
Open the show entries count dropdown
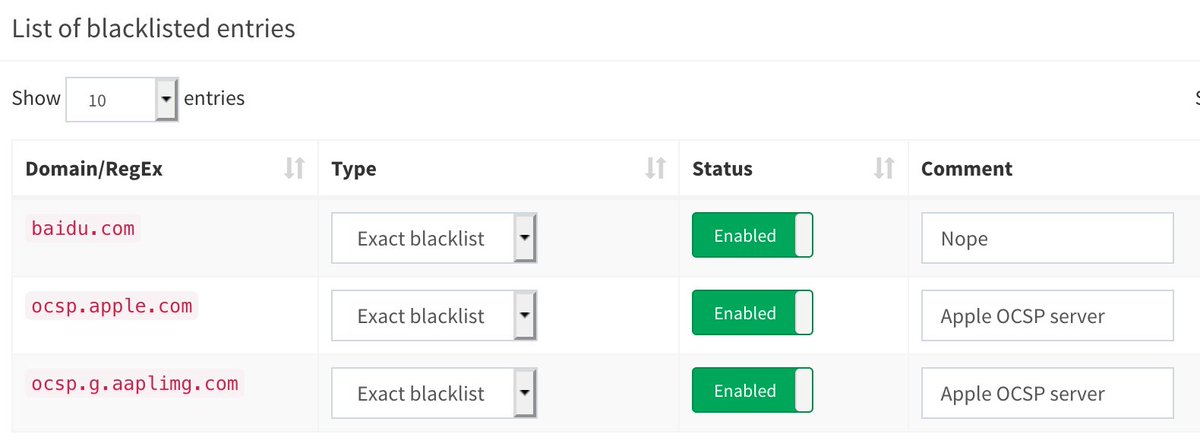pyautogui.click(x=121, y=99)
